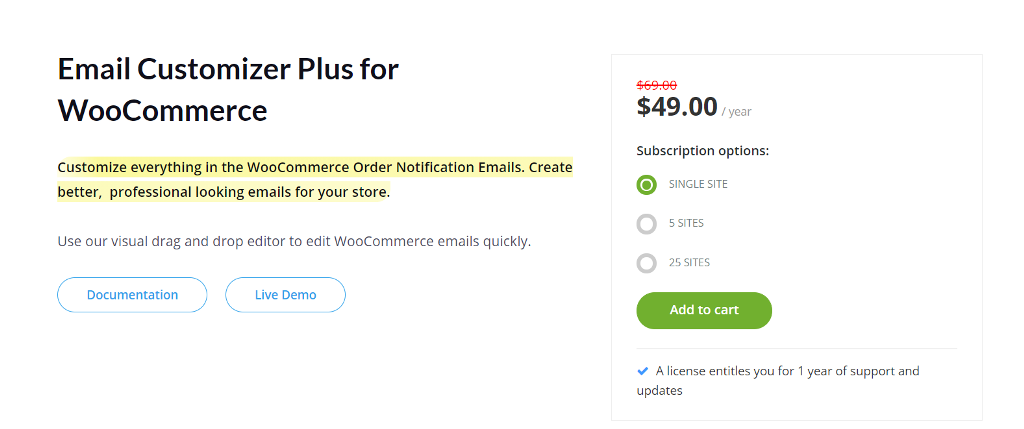Click the Email Customizer Plus heading
1024x429 pixels.
(x=228, y=70)
